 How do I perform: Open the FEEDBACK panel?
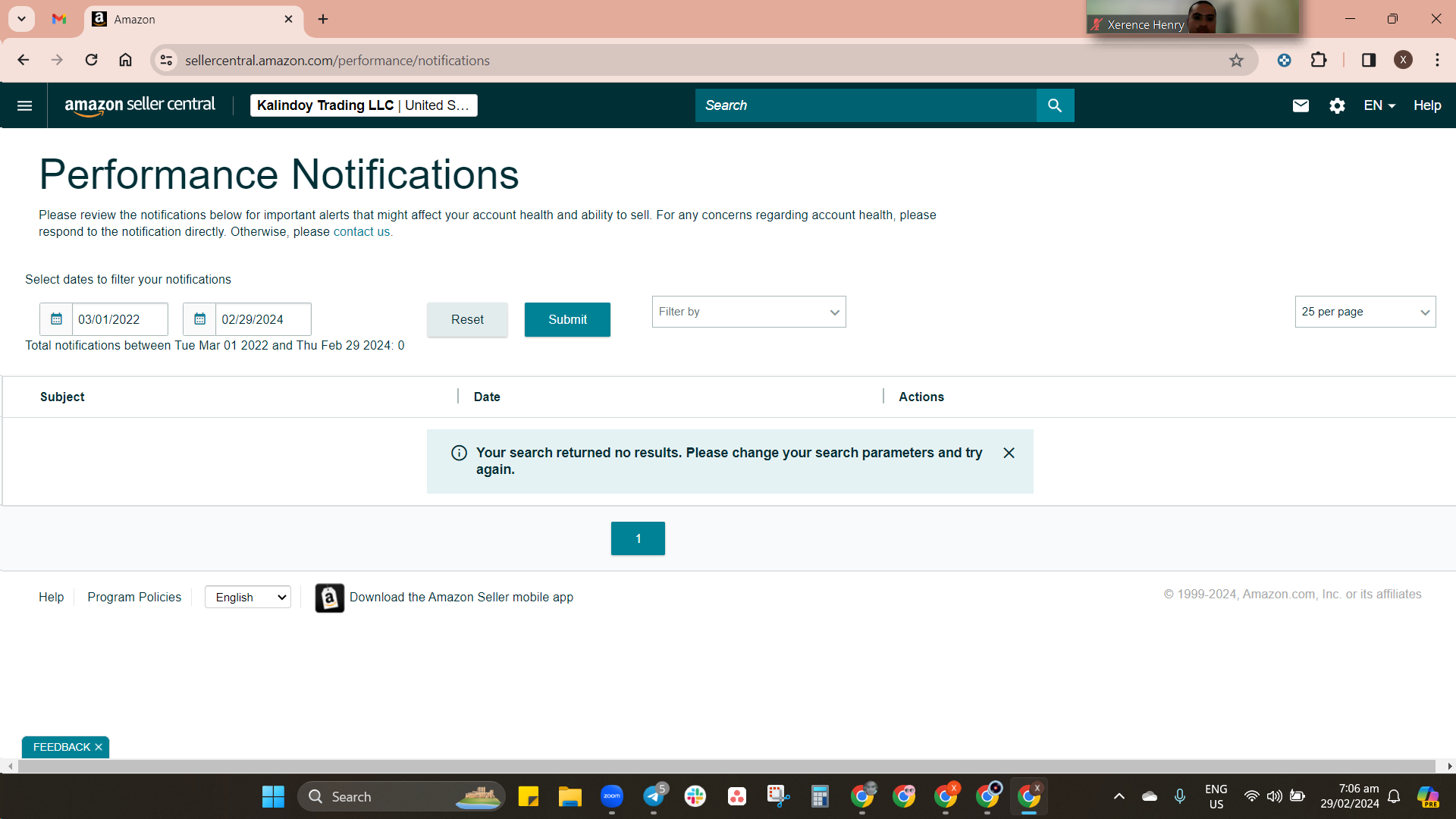tap(61, 747)
